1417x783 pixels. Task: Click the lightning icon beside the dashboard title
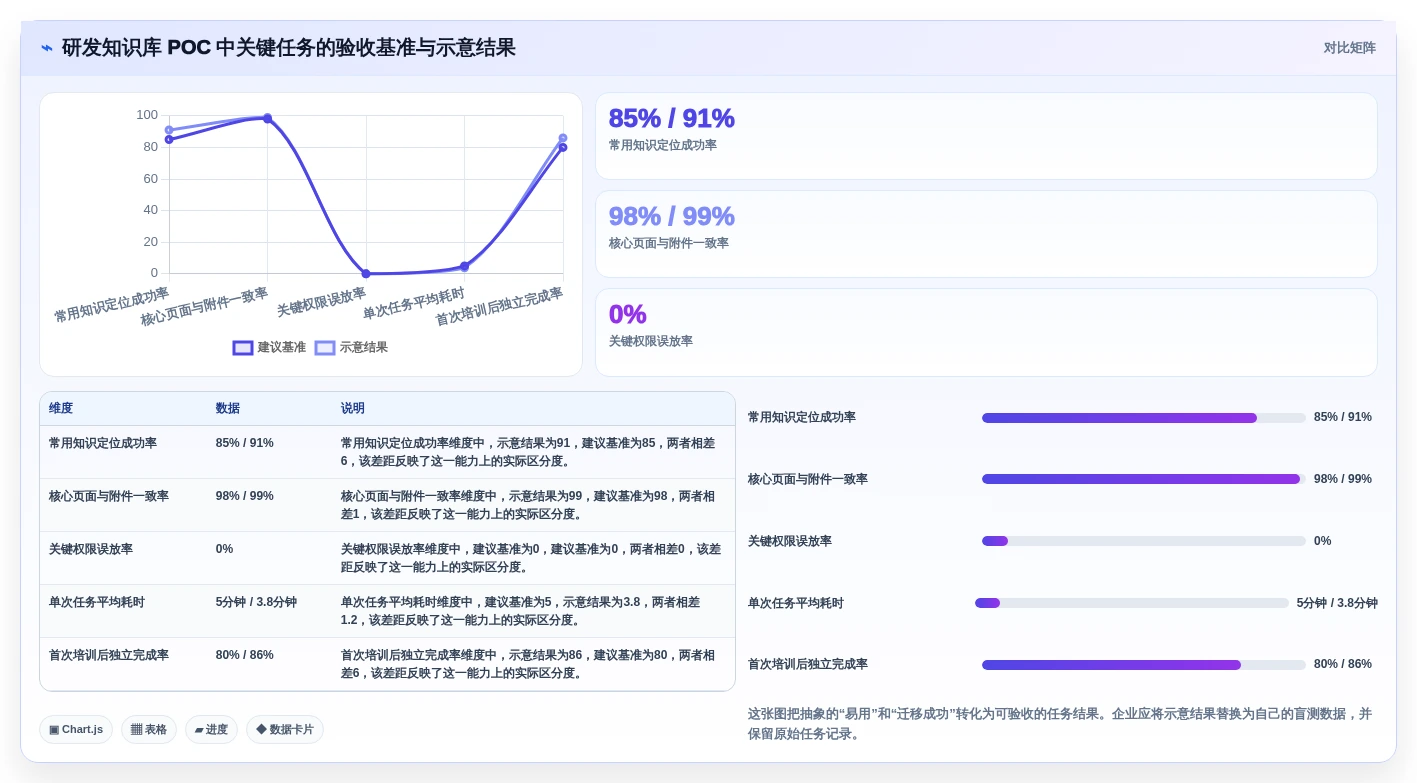coord(47,48)
